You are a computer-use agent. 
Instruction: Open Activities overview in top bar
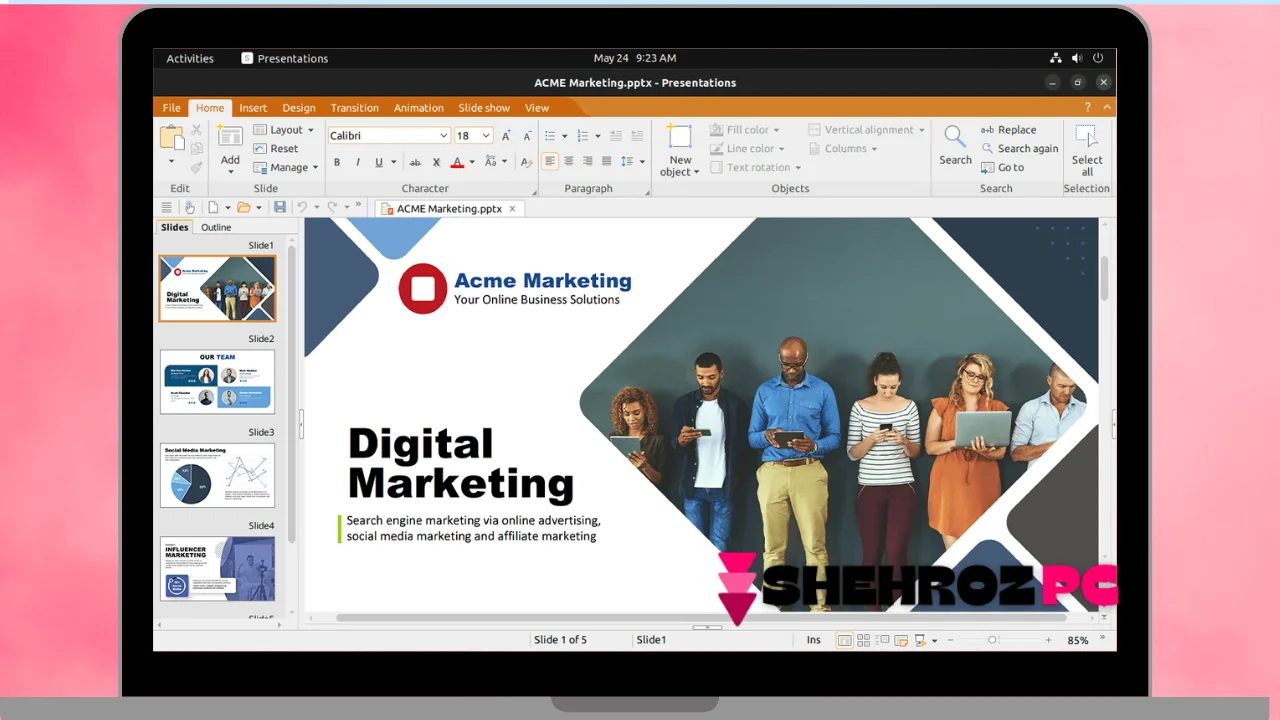pyautogui.click(x=190, y=58)
